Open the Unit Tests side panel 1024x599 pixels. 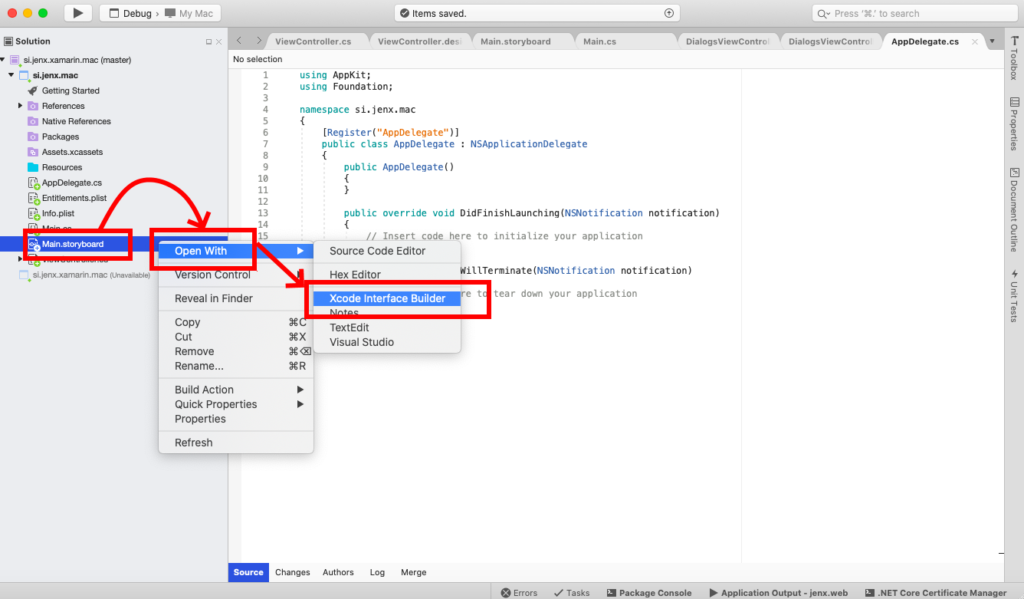[1014, 295]
